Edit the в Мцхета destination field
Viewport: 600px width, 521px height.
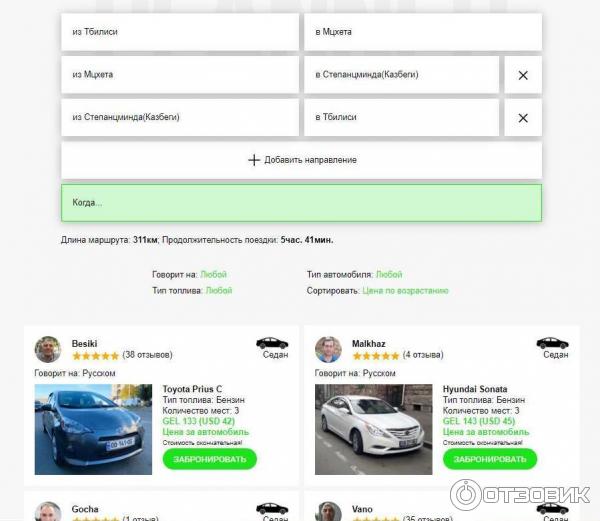tap(423, 32)
